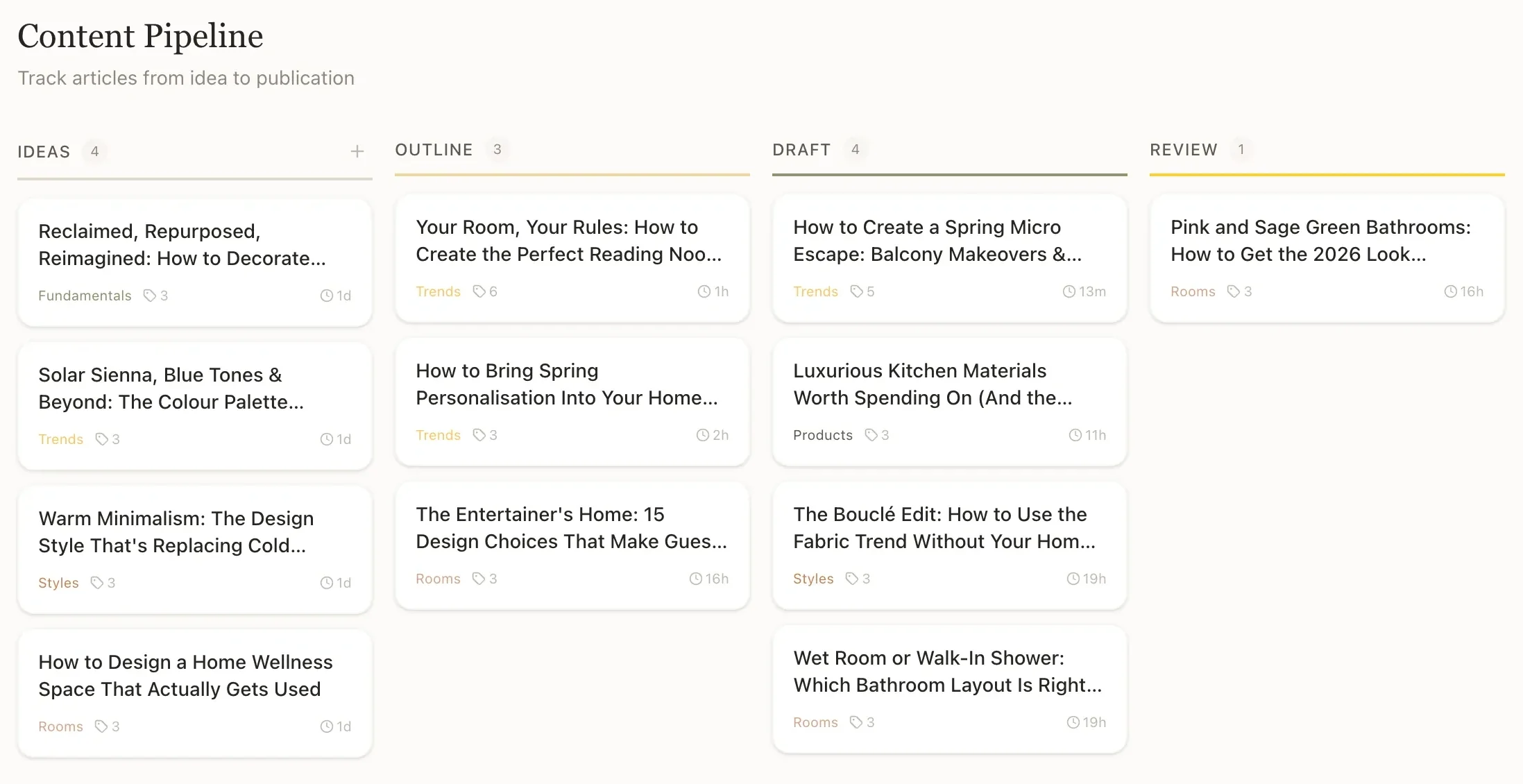This screenshot has width=1523, height=784.
Task: Click tag icon on Solar Sienna card
Action: (x=102, y=439)
